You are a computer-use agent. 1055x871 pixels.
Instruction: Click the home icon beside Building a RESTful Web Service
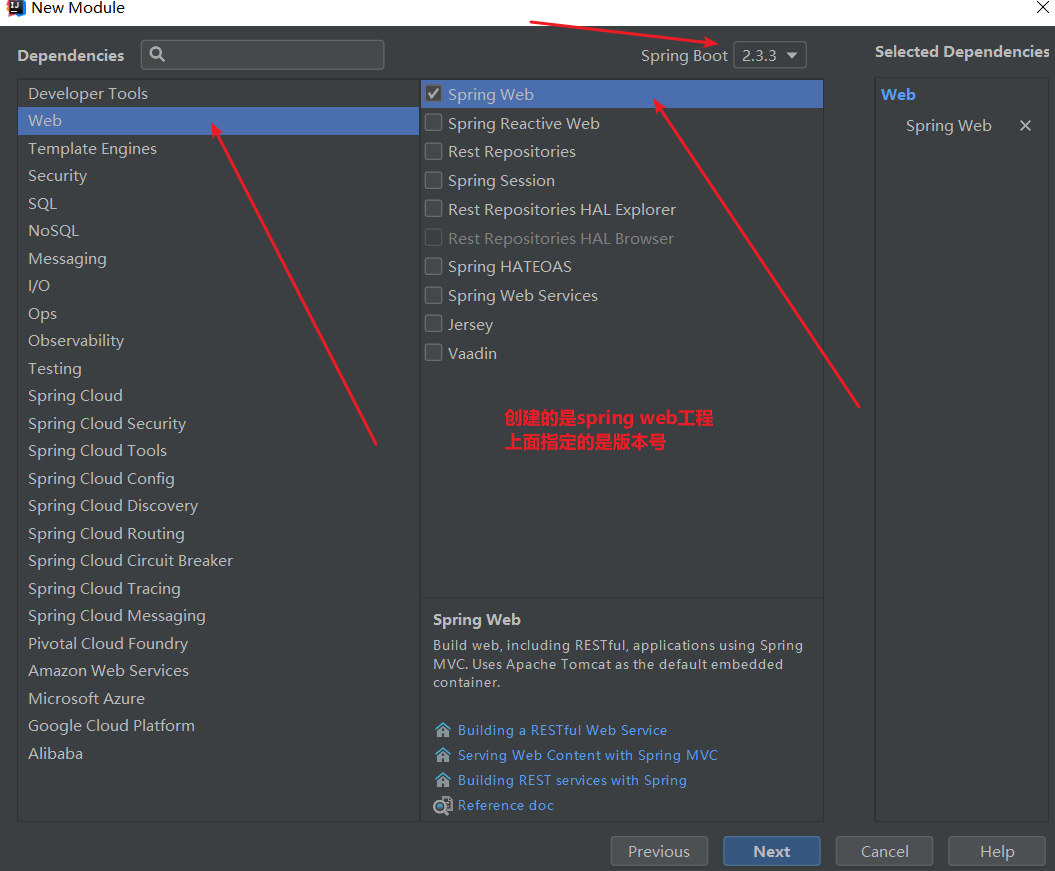(x=443, y=730)
